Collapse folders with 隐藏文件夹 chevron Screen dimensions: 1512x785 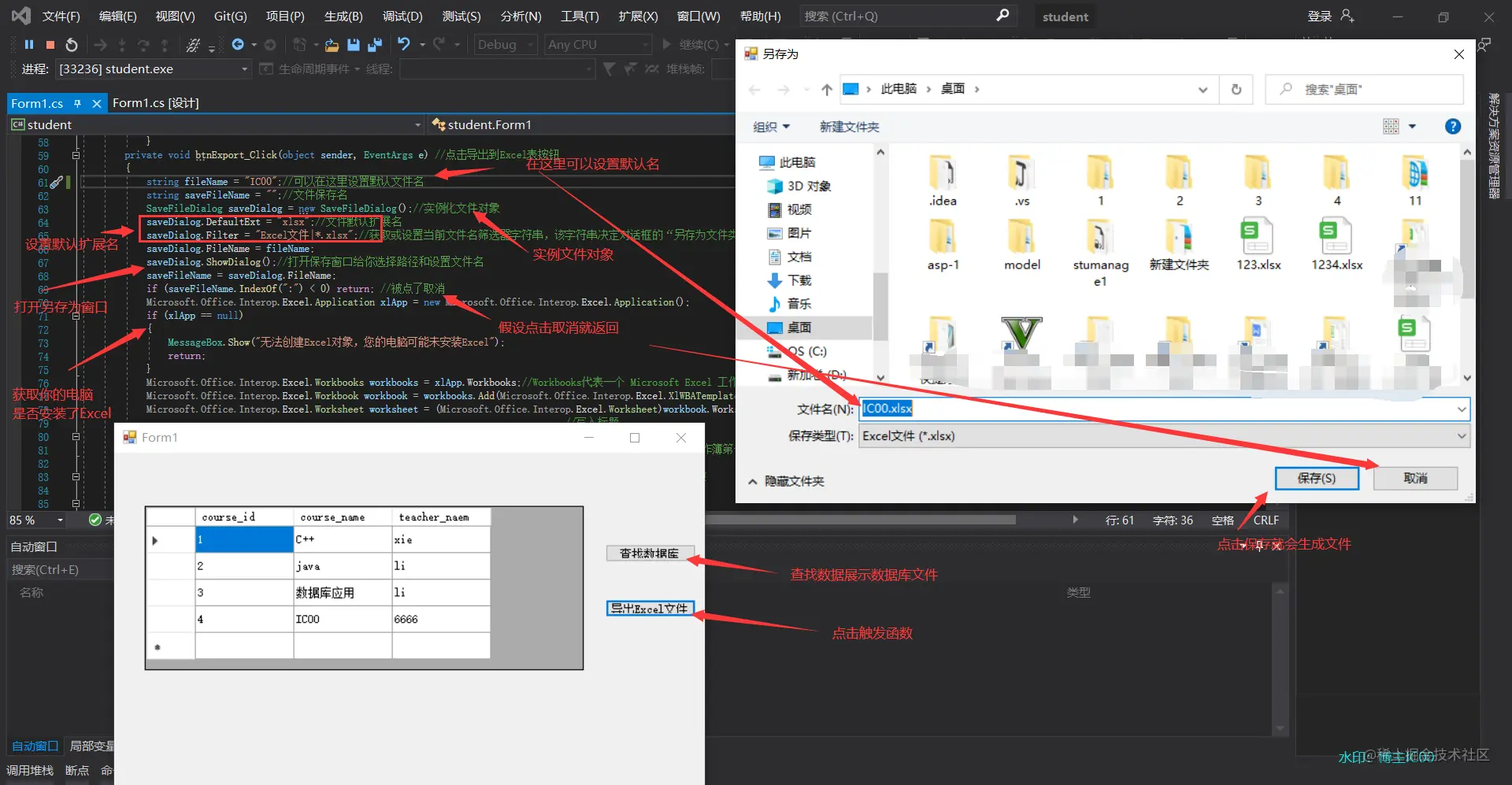click(x=753, y=481)
